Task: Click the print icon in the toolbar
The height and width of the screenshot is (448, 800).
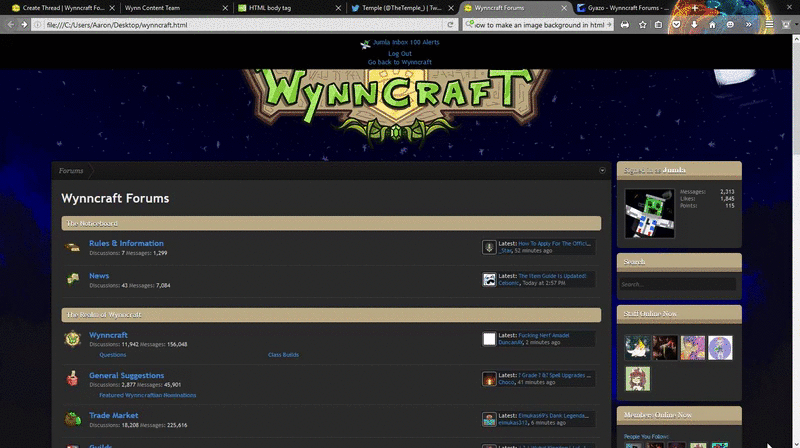Action: tap(624, 24)
